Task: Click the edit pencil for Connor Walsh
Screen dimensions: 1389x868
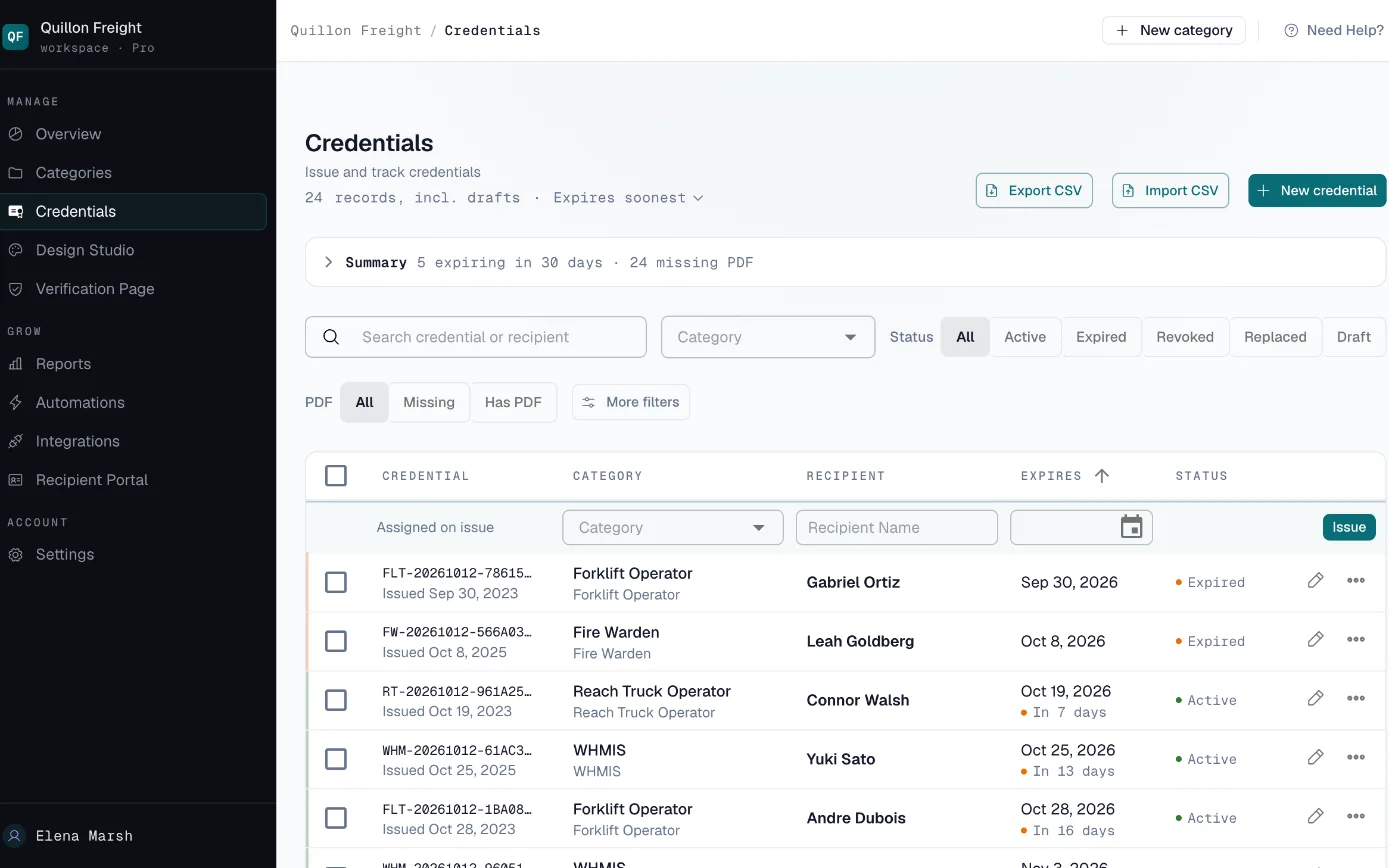Action: pos(1315,699)
